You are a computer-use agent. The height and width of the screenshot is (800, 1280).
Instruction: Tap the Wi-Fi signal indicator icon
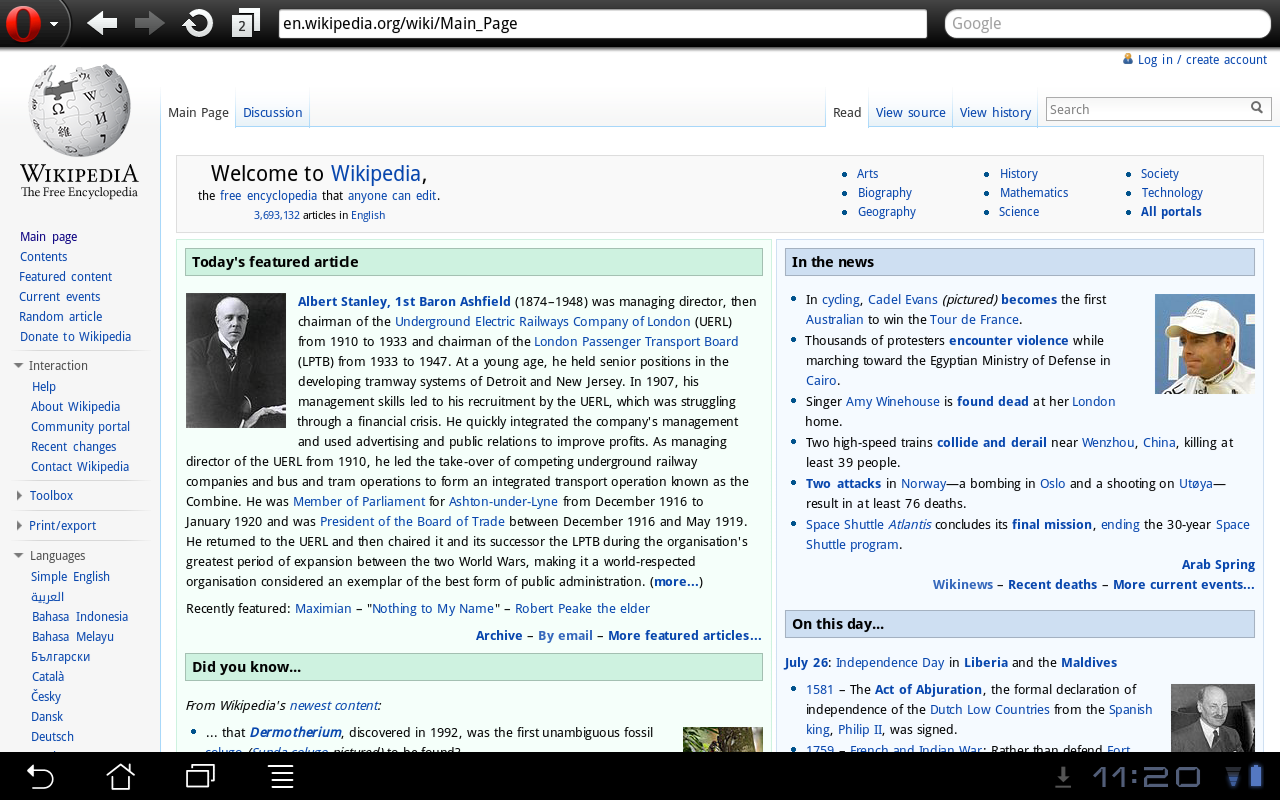[1233, 776]
